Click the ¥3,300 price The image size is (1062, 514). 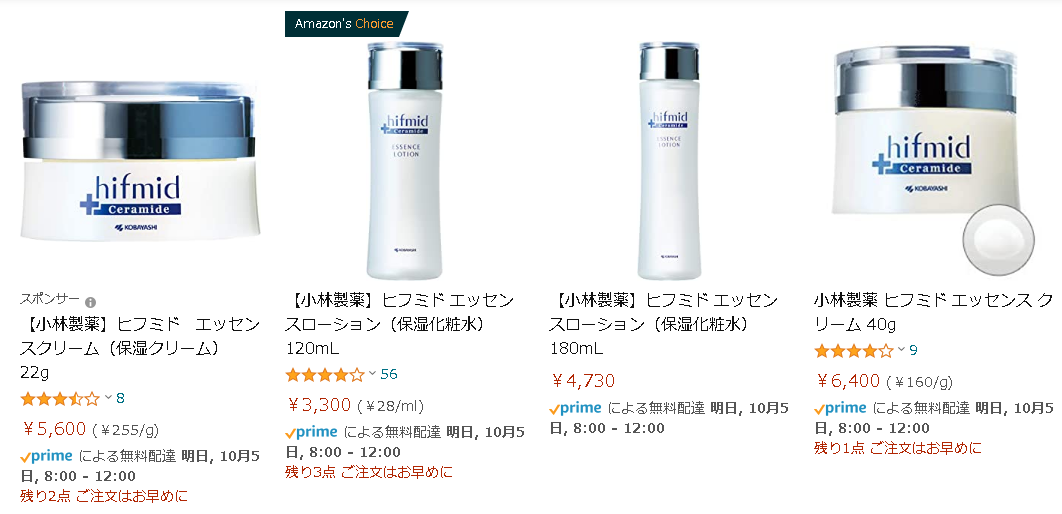[x=318, y=405]
